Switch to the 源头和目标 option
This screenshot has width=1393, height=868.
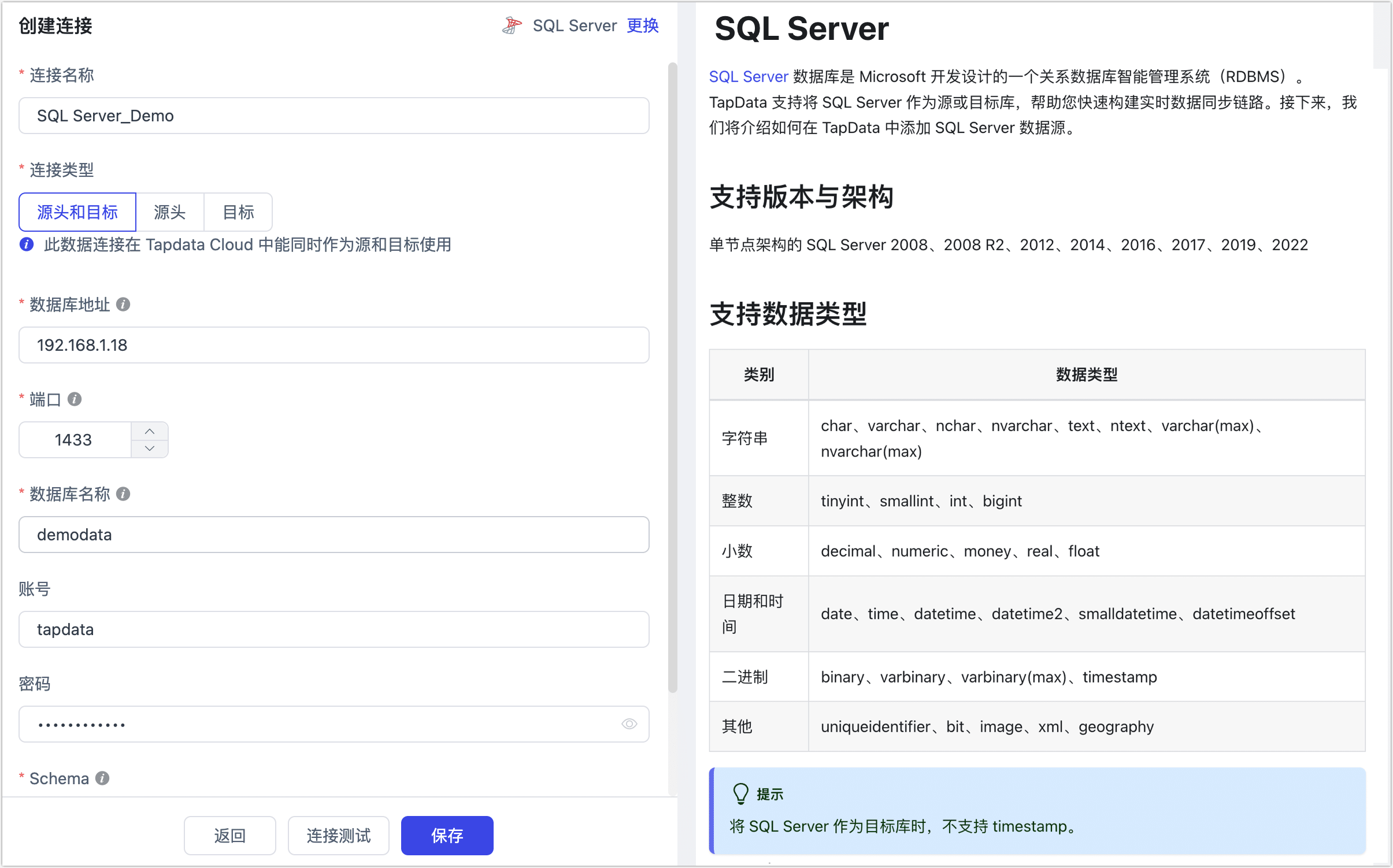click(77, 212)
